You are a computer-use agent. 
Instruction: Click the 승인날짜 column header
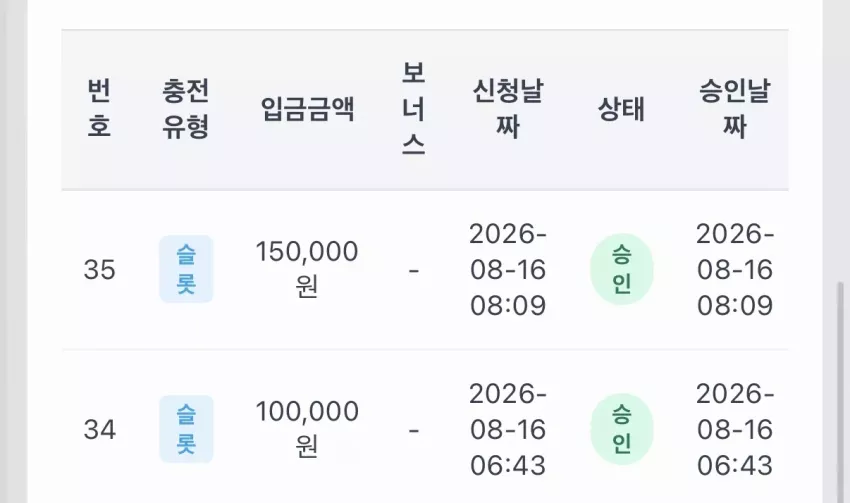[x=735, y=108]
